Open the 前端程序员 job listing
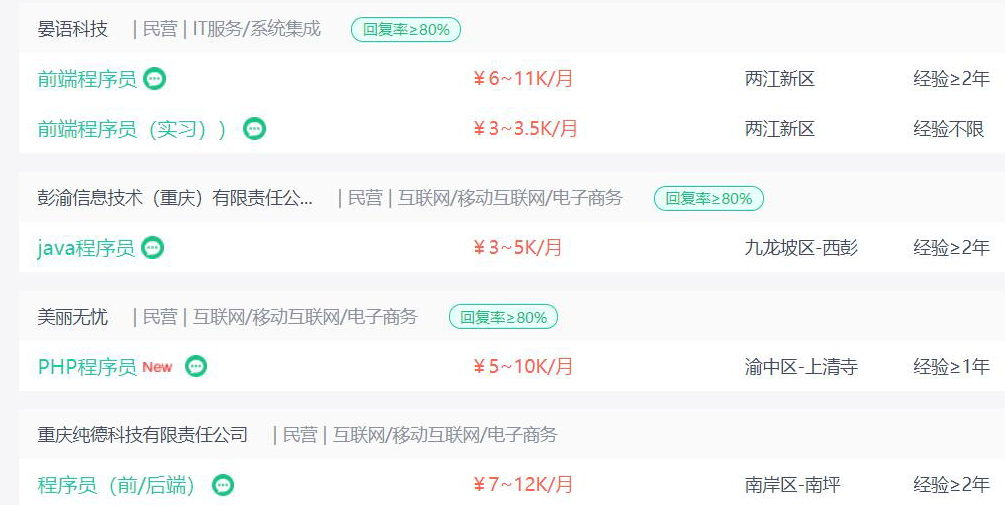 (x=87, y=79)
